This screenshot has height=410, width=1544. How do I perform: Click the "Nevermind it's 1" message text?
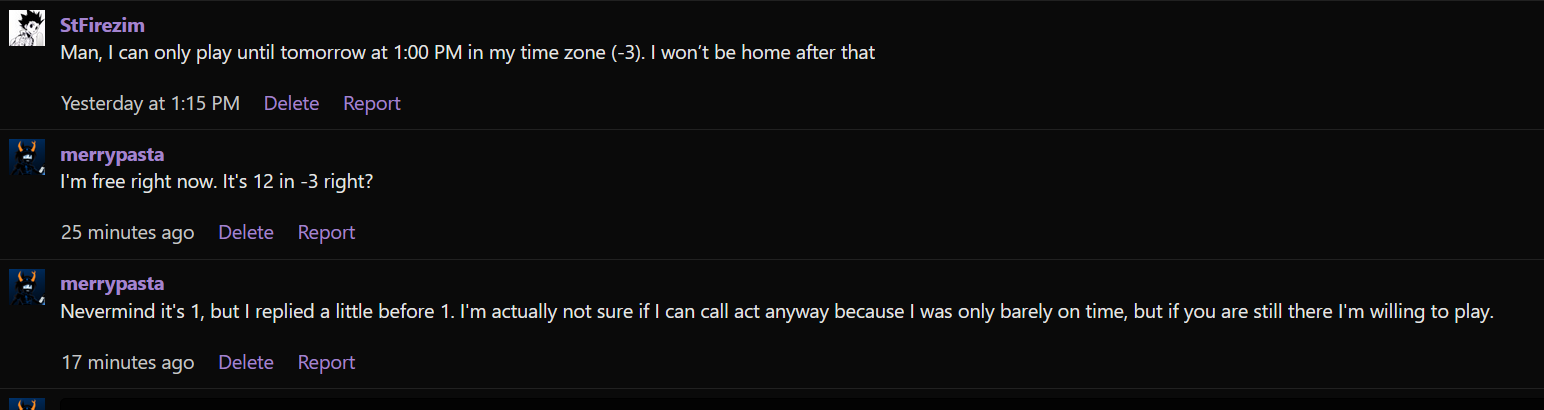776,311
